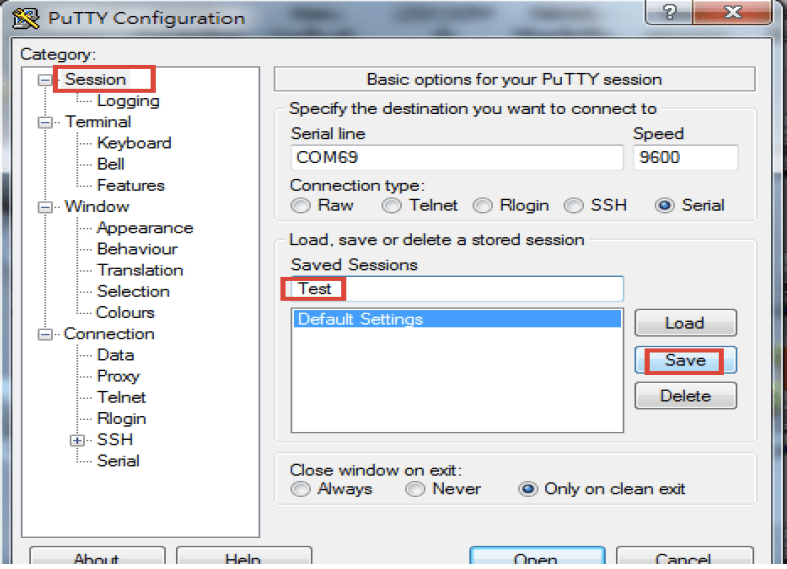Click the Delete session button
This screenshot has width=787, height=569.
pyautogui.click(x=686, y=396)
